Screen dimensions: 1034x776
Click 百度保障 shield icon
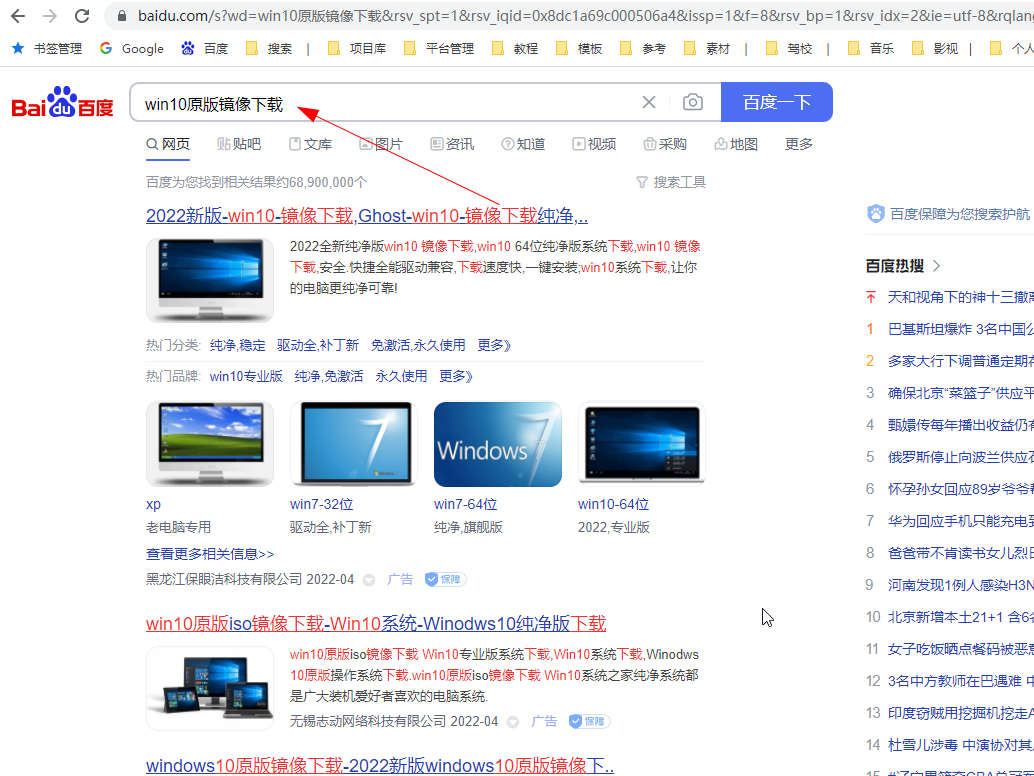click(x=876, y=214)
